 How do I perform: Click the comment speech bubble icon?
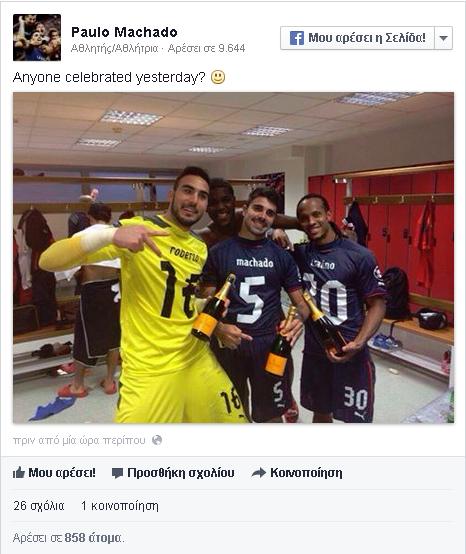pyautogui.click(x=117, y=473)
